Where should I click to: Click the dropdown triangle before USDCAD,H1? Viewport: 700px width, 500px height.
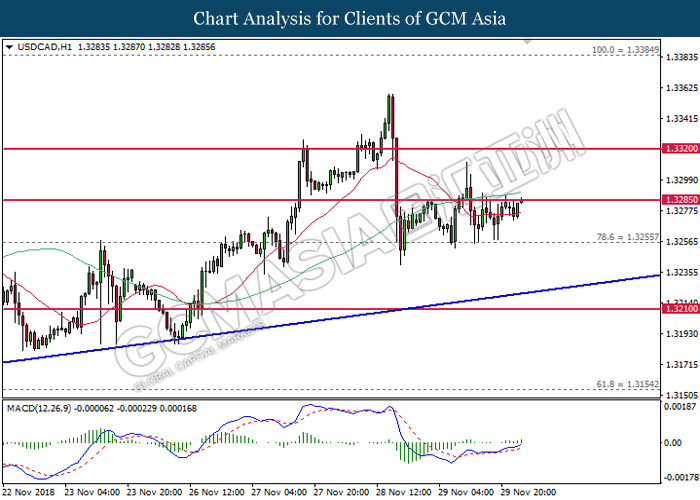pyautogui.click(x=9, y=47)
